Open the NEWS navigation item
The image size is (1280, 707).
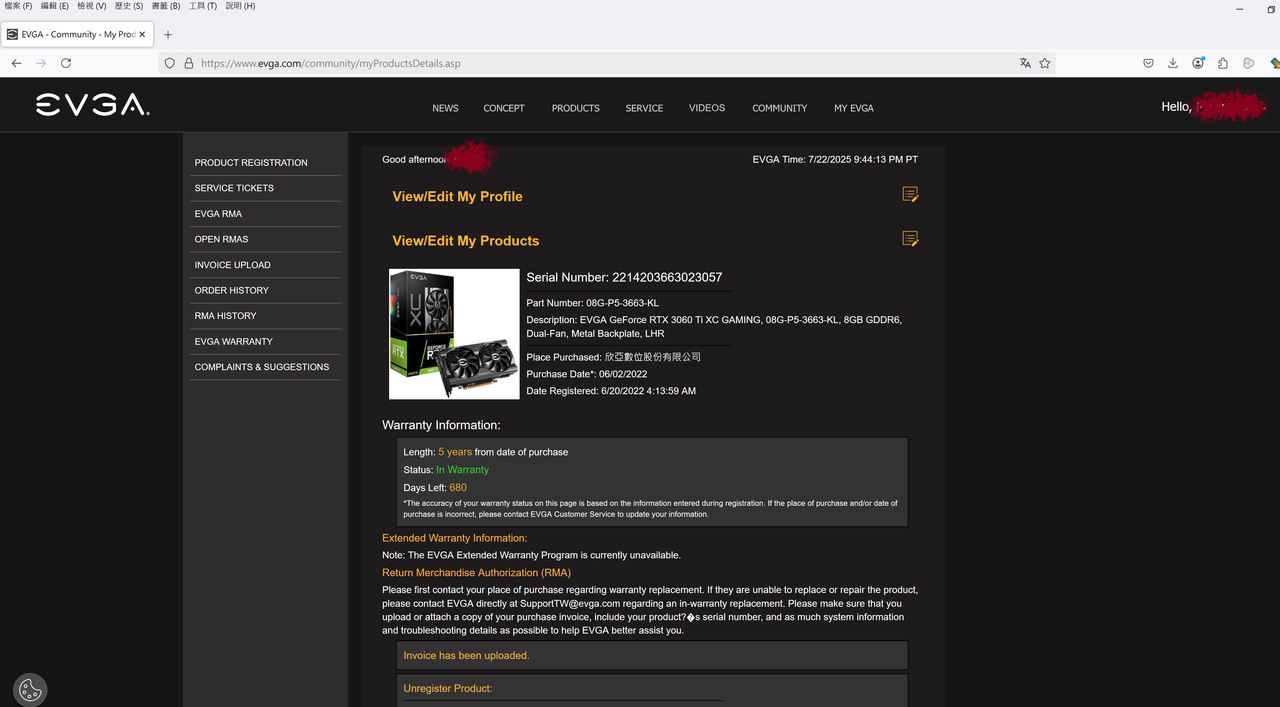pyautogui.click(x=445, y=108)
